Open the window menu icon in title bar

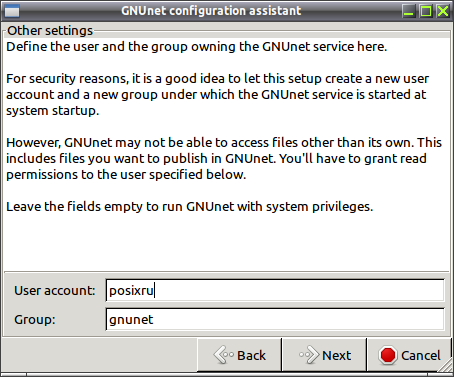(x=12, y=11)
